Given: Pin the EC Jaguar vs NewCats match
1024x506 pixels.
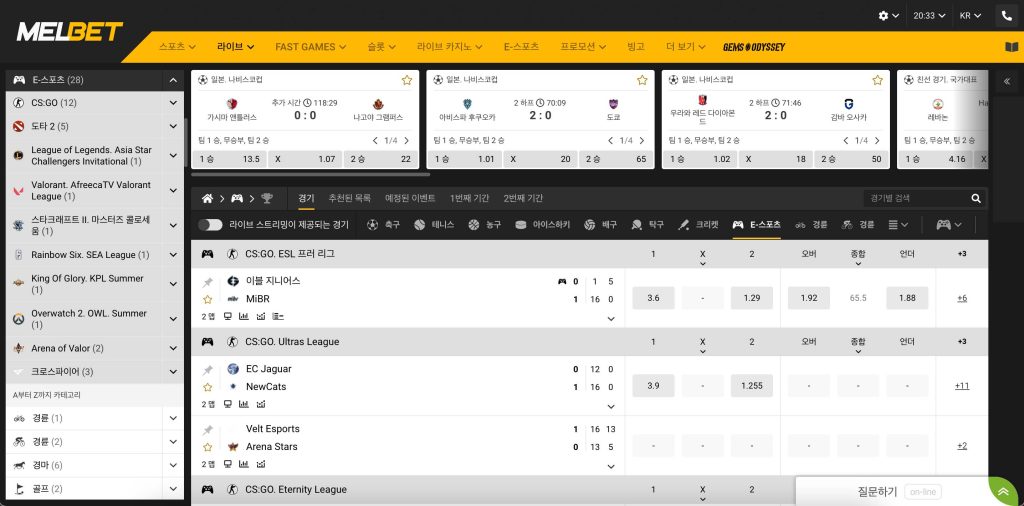Looking at the screenshot, I should click(x=208, y=370).
